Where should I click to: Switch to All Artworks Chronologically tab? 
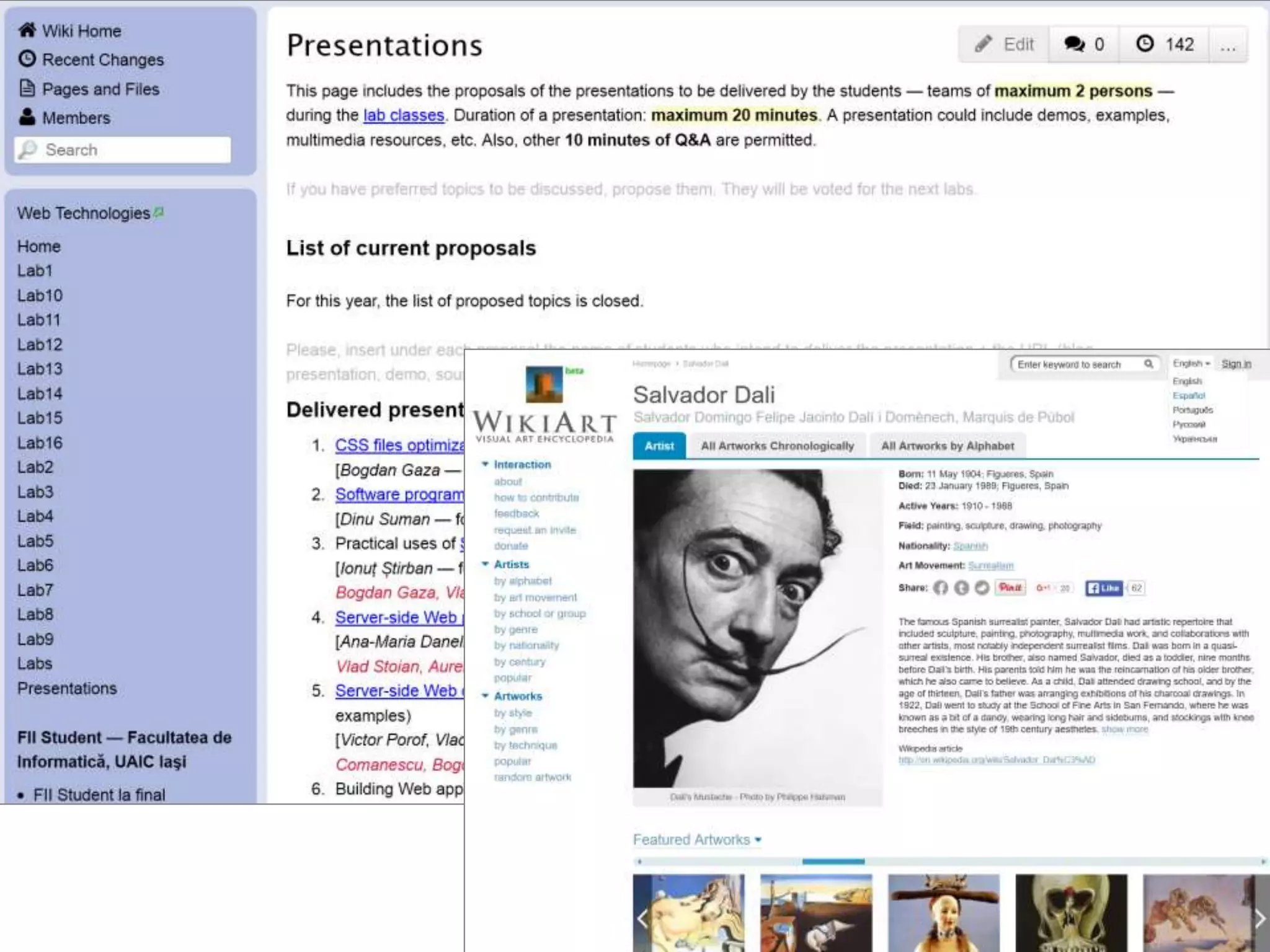coord(777,446)
